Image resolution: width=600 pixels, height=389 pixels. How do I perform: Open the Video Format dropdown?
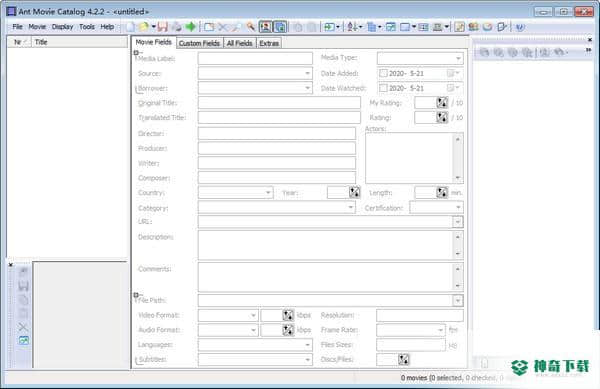tap(253, 315)
